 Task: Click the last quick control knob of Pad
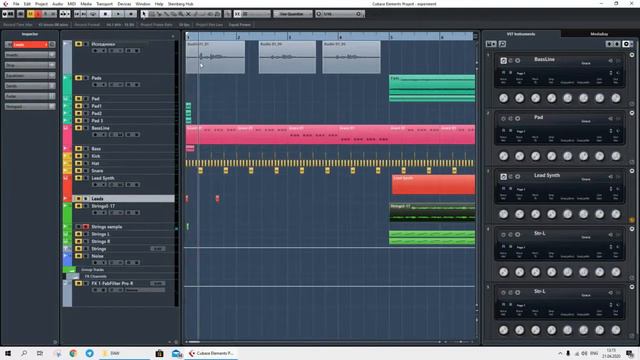616,156
